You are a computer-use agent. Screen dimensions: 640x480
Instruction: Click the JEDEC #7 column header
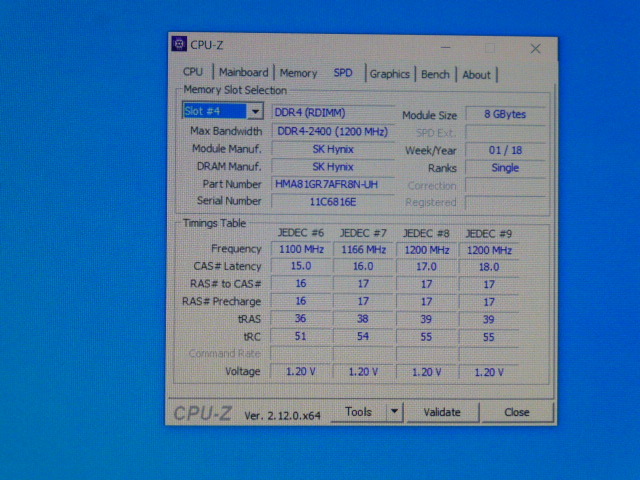pos(363,233)
